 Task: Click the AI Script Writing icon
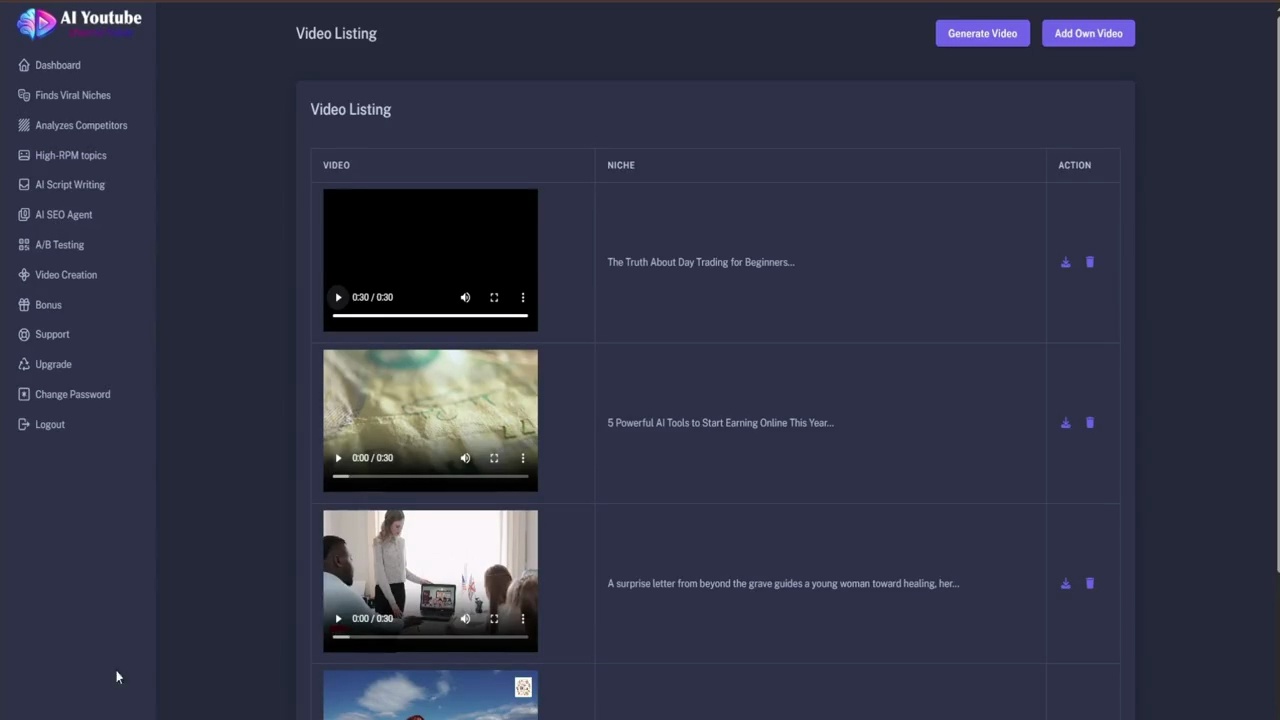pos(24,185)
